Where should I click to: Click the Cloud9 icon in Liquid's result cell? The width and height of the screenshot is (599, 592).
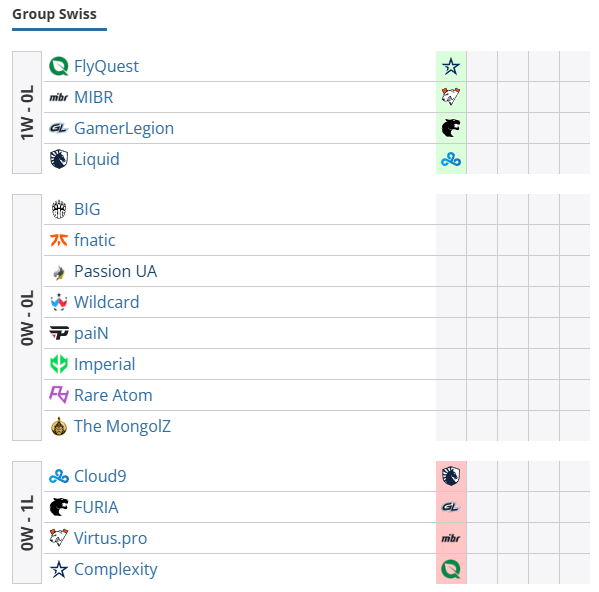coord(451,159)
